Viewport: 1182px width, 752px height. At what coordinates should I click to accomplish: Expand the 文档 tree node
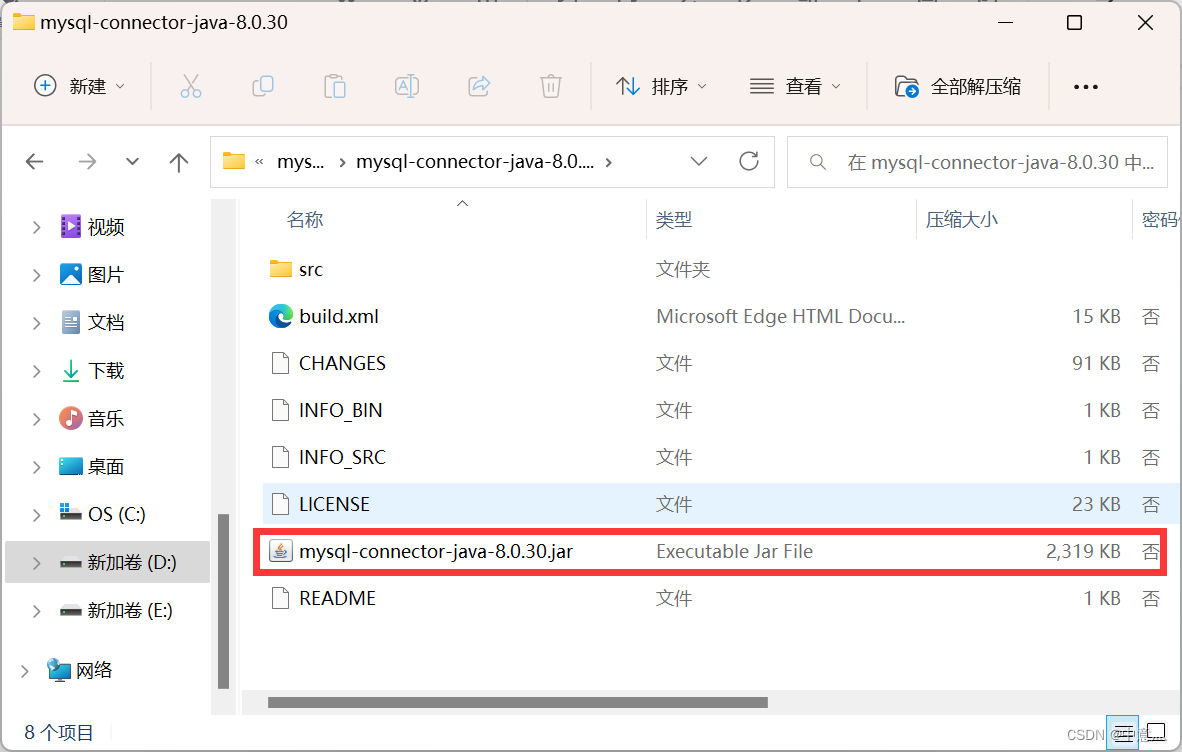tap(36, 323)
